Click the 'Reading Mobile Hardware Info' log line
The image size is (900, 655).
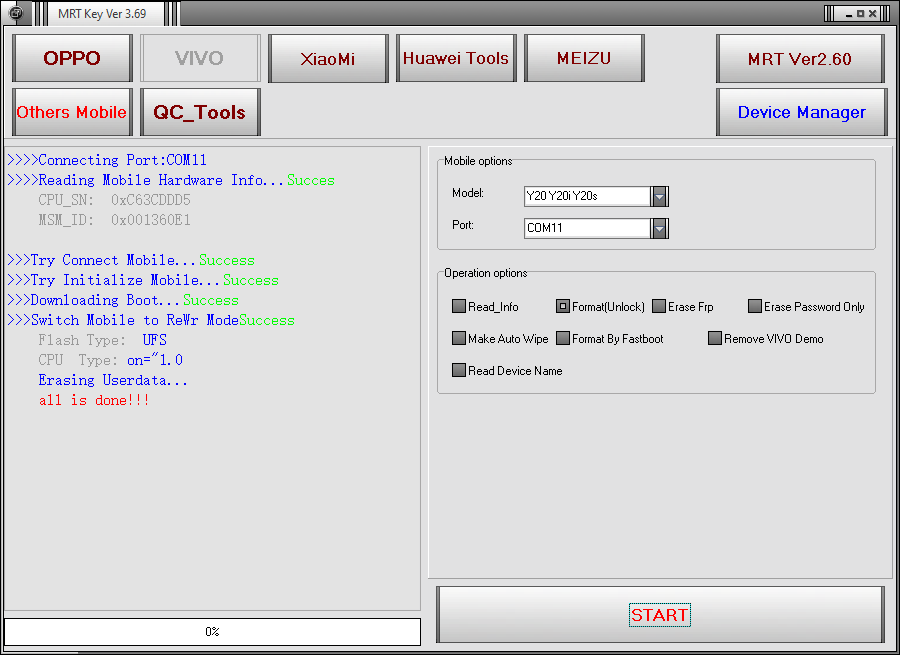pos(170,180)
